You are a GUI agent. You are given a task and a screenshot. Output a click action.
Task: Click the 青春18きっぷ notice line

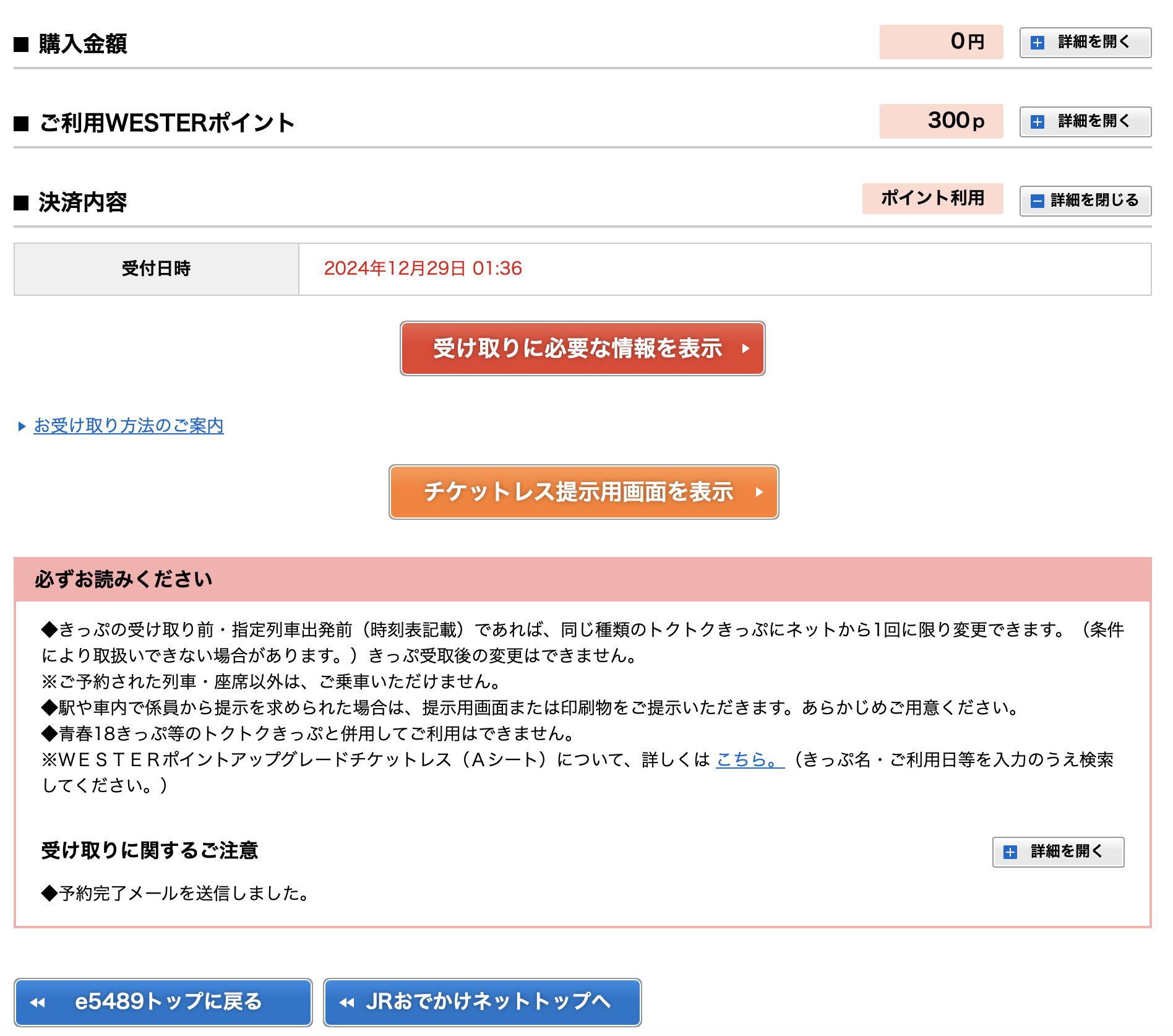click(310, 733)
